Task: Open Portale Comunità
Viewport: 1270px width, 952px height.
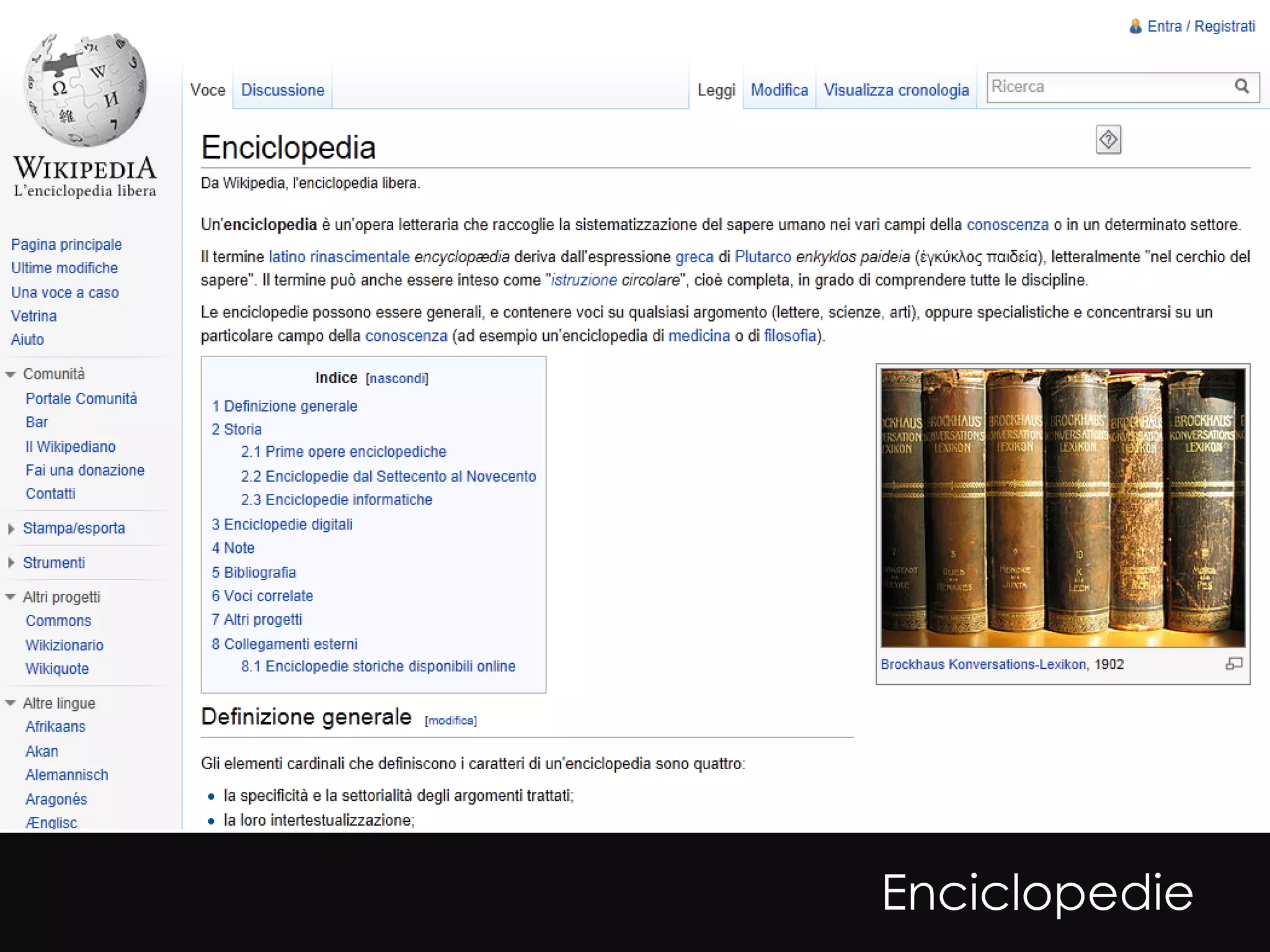Action: [81, 399]
